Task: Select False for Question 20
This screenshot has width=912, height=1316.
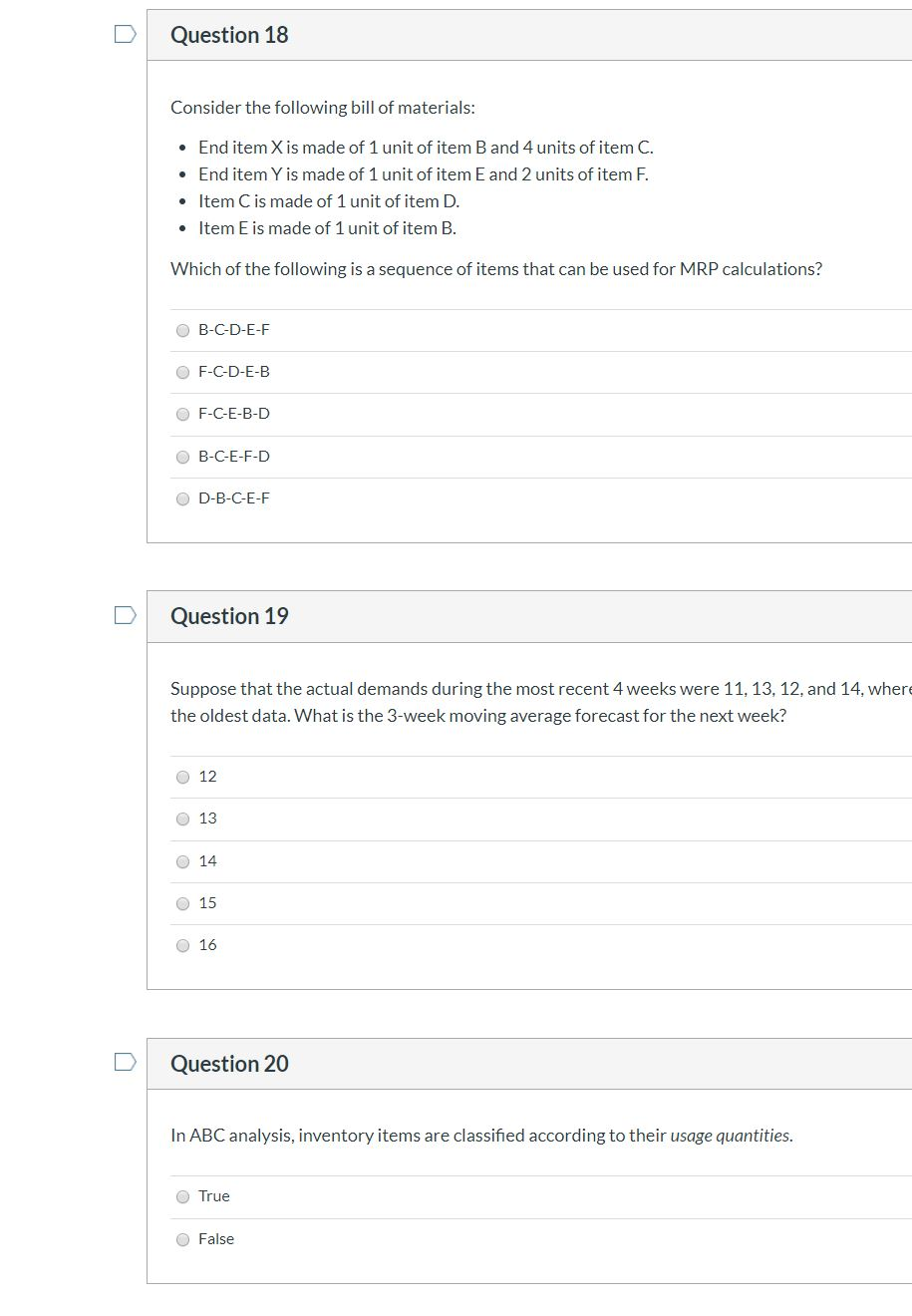Action: [x=182, y=1238]
